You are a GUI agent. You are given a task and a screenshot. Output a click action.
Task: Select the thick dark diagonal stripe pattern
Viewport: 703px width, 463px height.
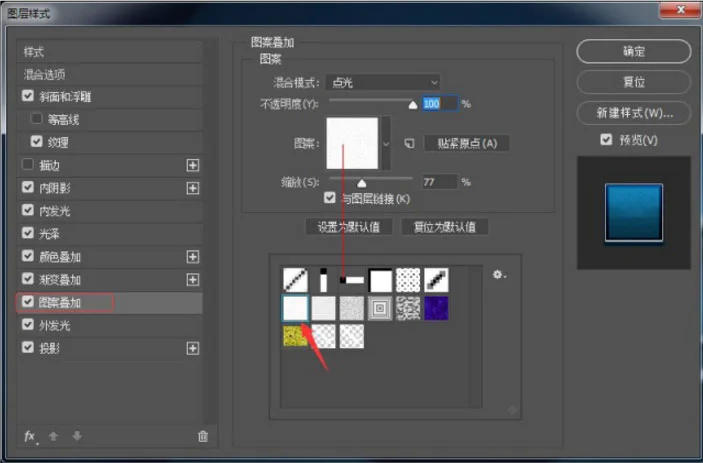pyautogui.click(x=436, y=280)
